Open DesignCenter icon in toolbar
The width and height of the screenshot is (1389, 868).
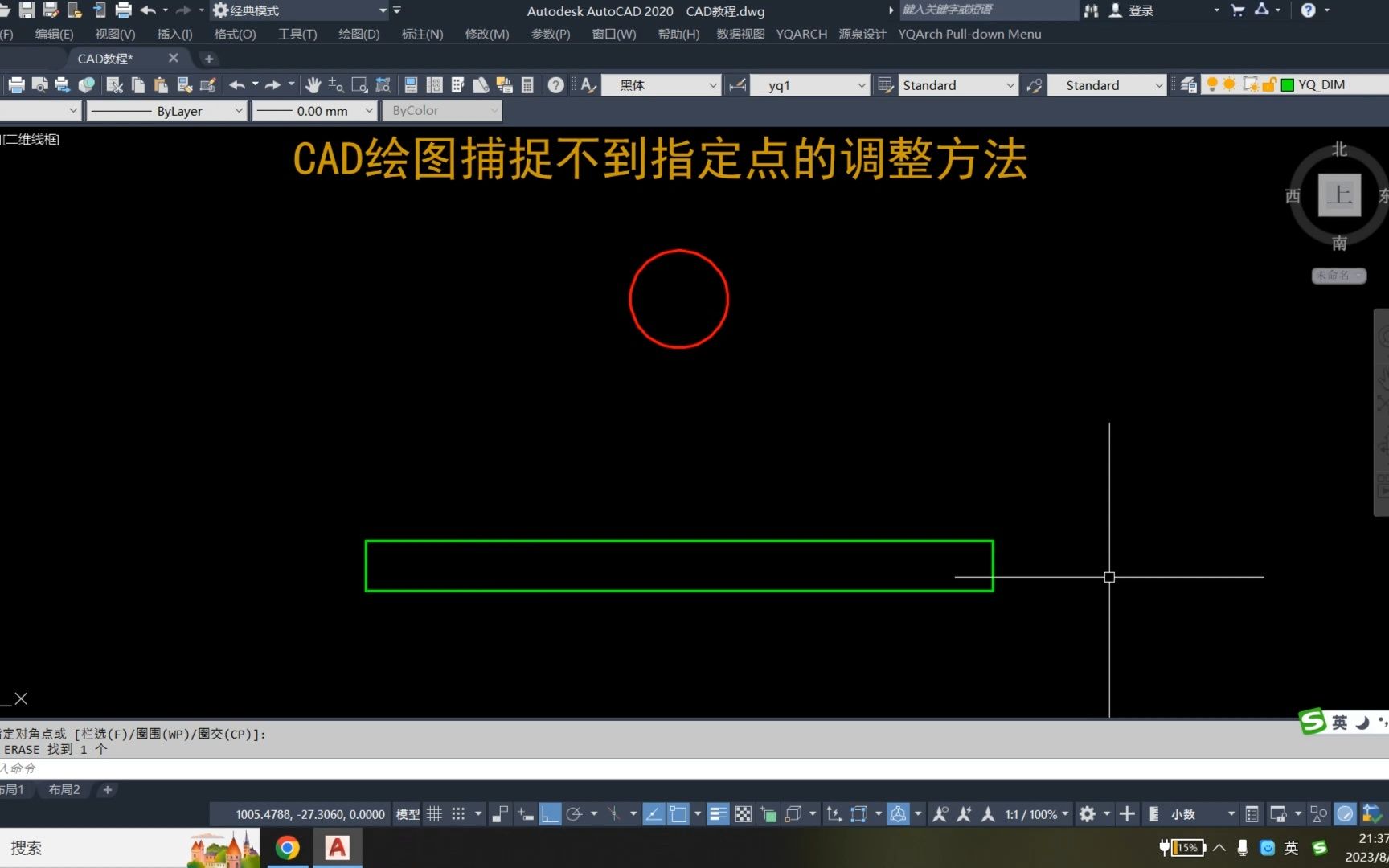434,85
